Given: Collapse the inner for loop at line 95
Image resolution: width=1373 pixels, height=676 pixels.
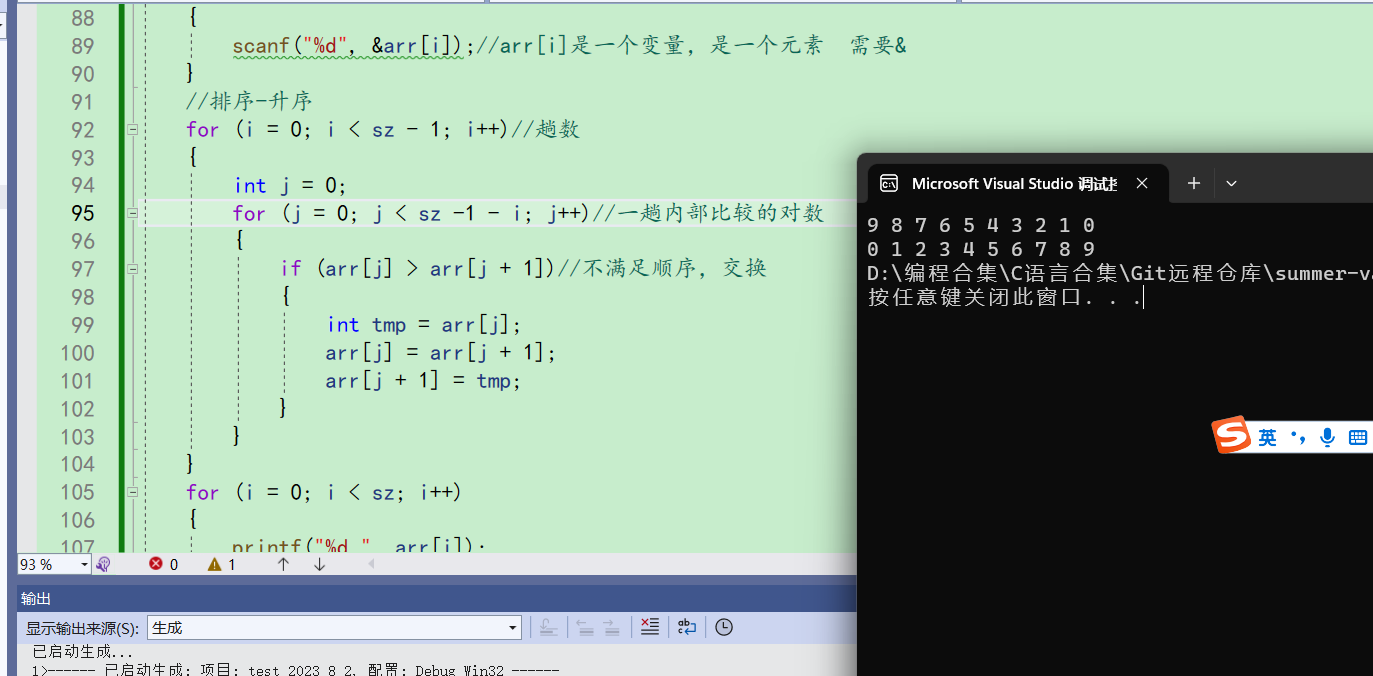Looking at the screenshot, I should click(131, 213).
